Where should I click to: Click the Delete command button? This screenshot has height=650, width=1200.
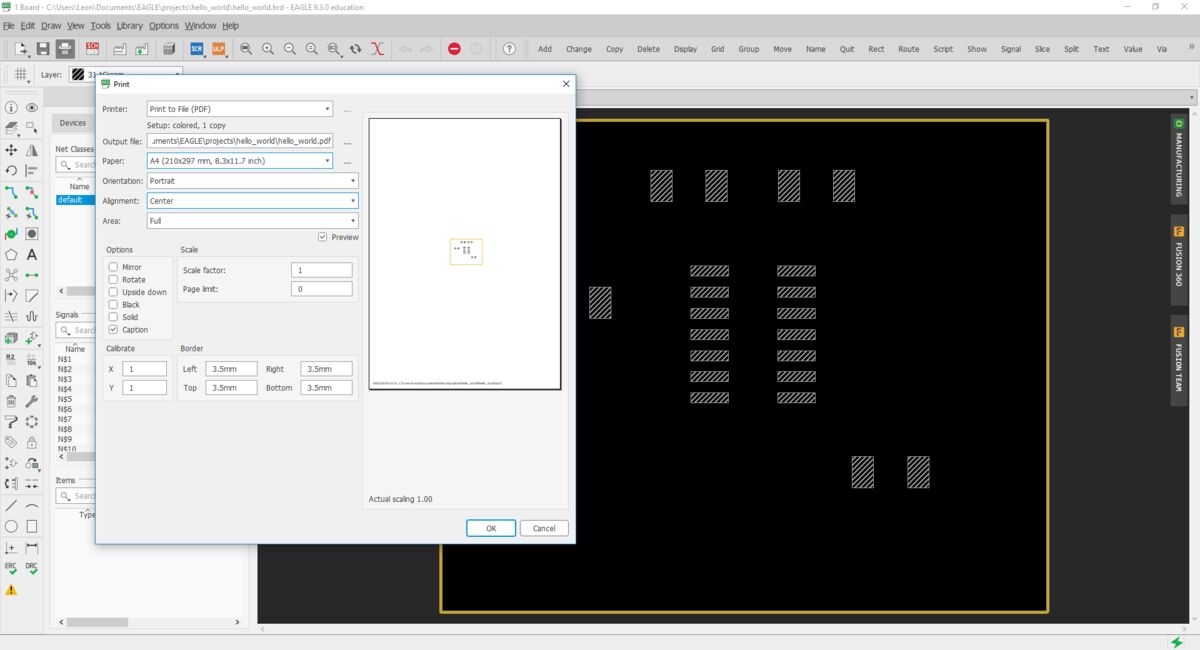[x=648, y=49]
